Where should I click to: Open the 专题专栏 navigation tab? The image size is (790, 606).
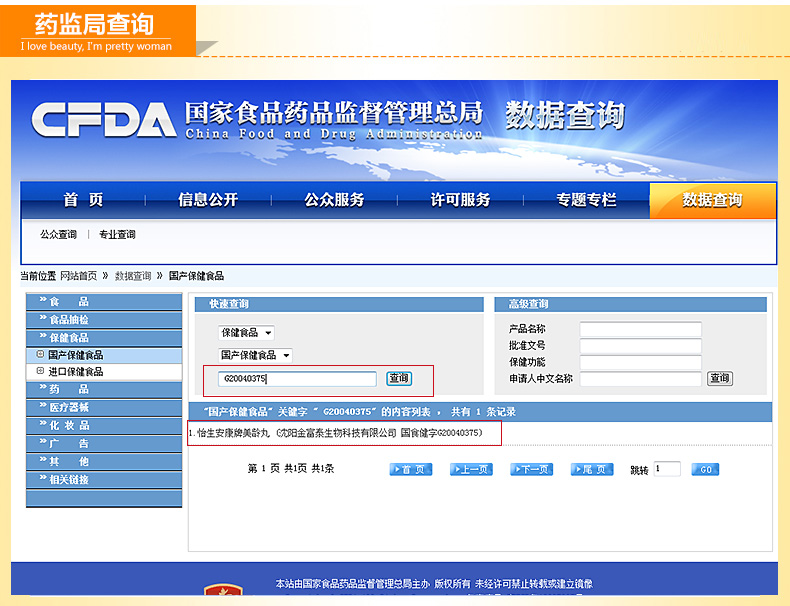(586, 200)
